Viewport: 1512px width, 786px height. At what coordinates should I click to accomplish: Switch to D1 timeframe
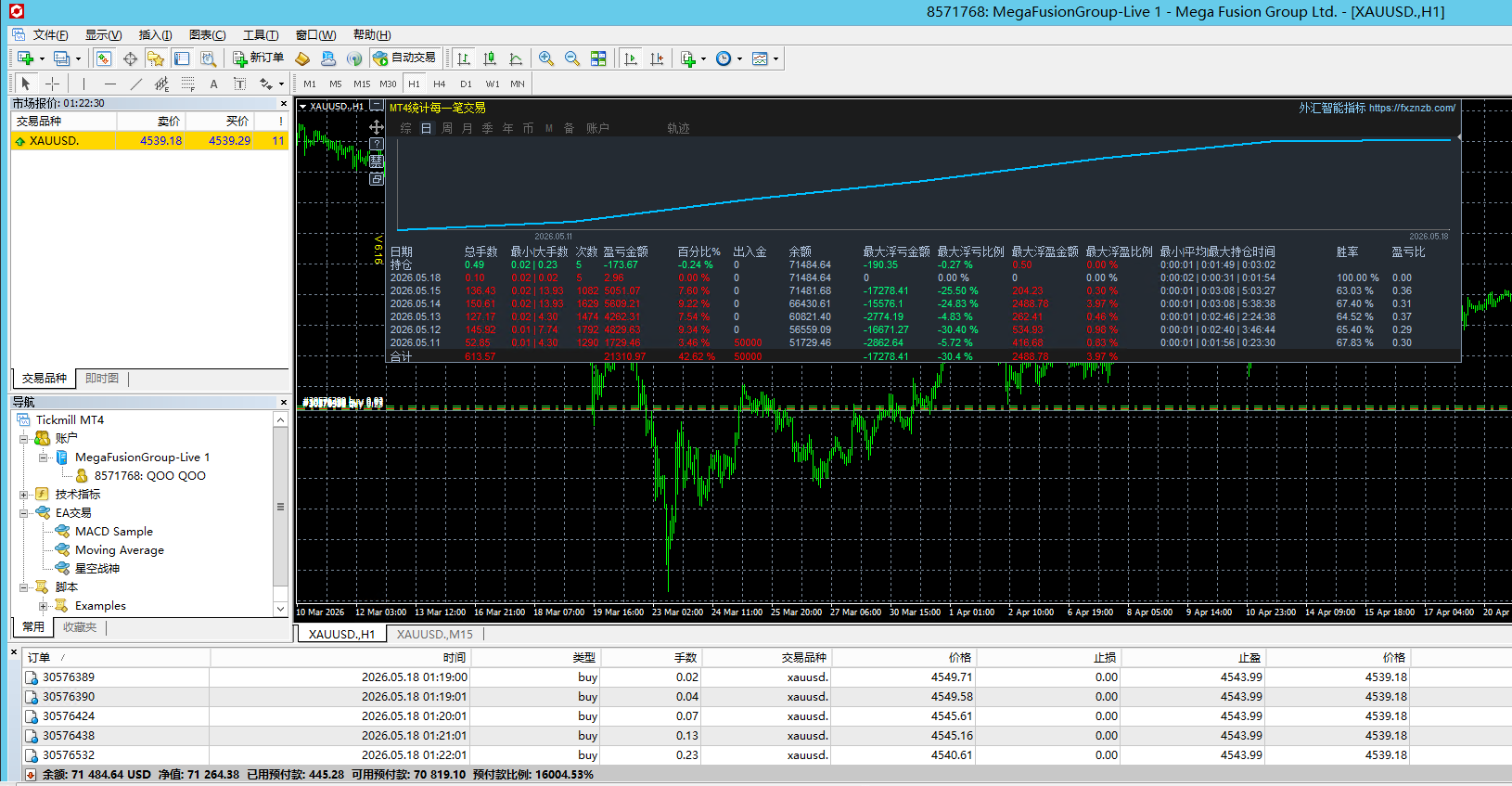[466, 84]
